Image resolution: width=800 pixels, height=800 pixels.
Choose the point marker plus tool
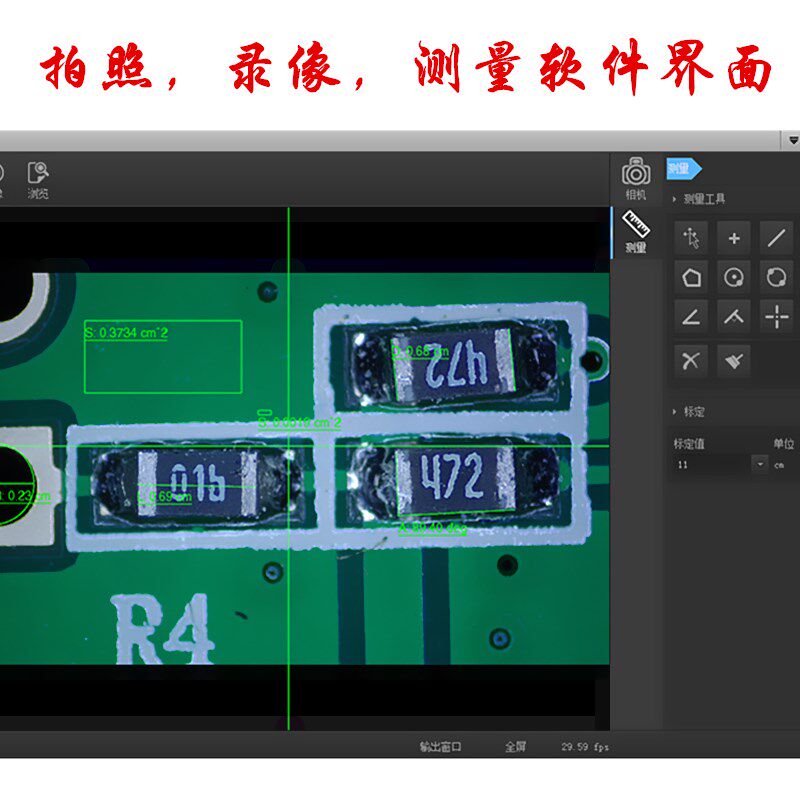coord(734,238)
